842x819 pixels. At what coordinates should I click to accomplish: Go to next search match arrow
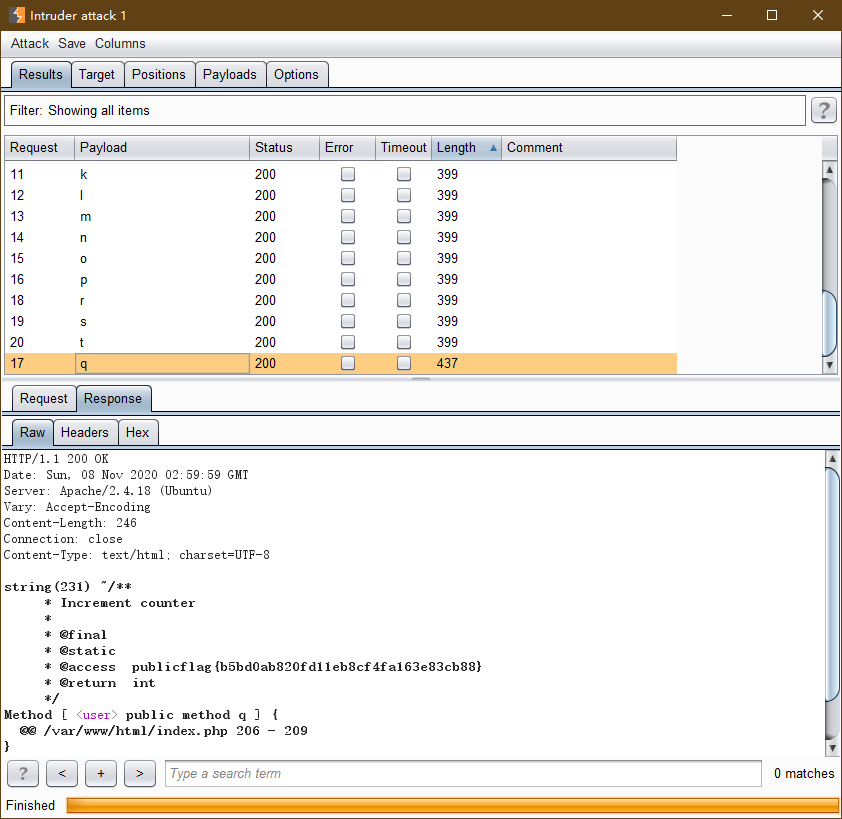click(140, 773)
